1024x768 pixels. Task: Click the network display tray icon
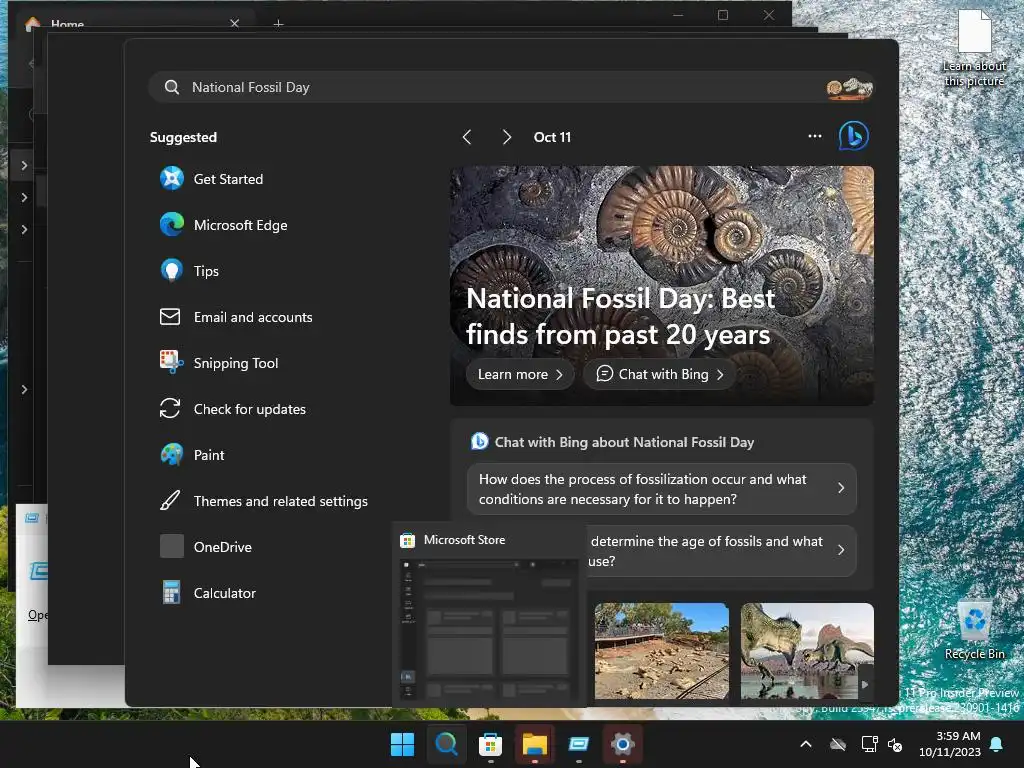click(869, 744)
